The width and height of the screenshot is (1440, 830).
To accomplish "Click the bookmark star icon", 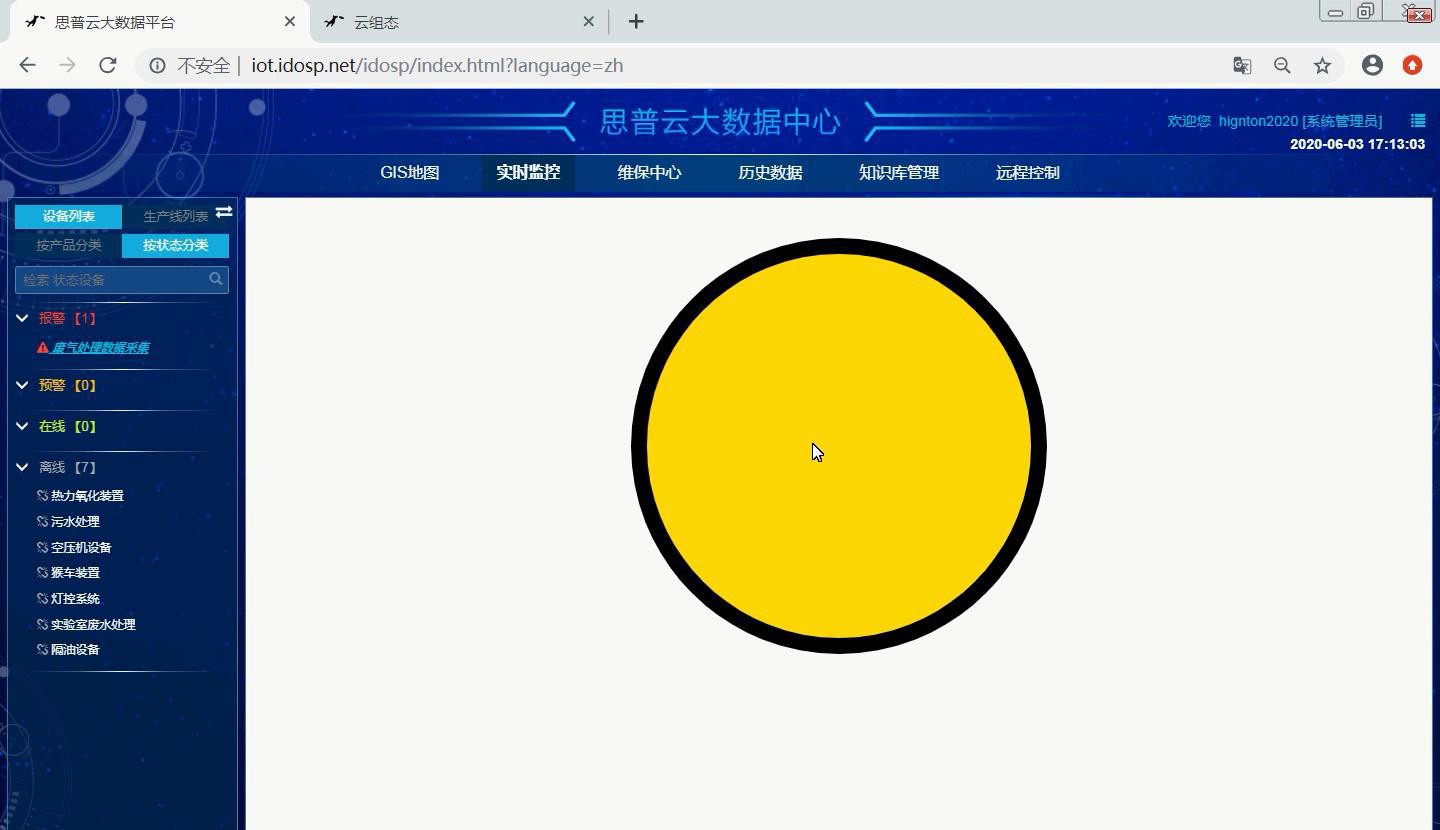I will tap(1322, 65).
